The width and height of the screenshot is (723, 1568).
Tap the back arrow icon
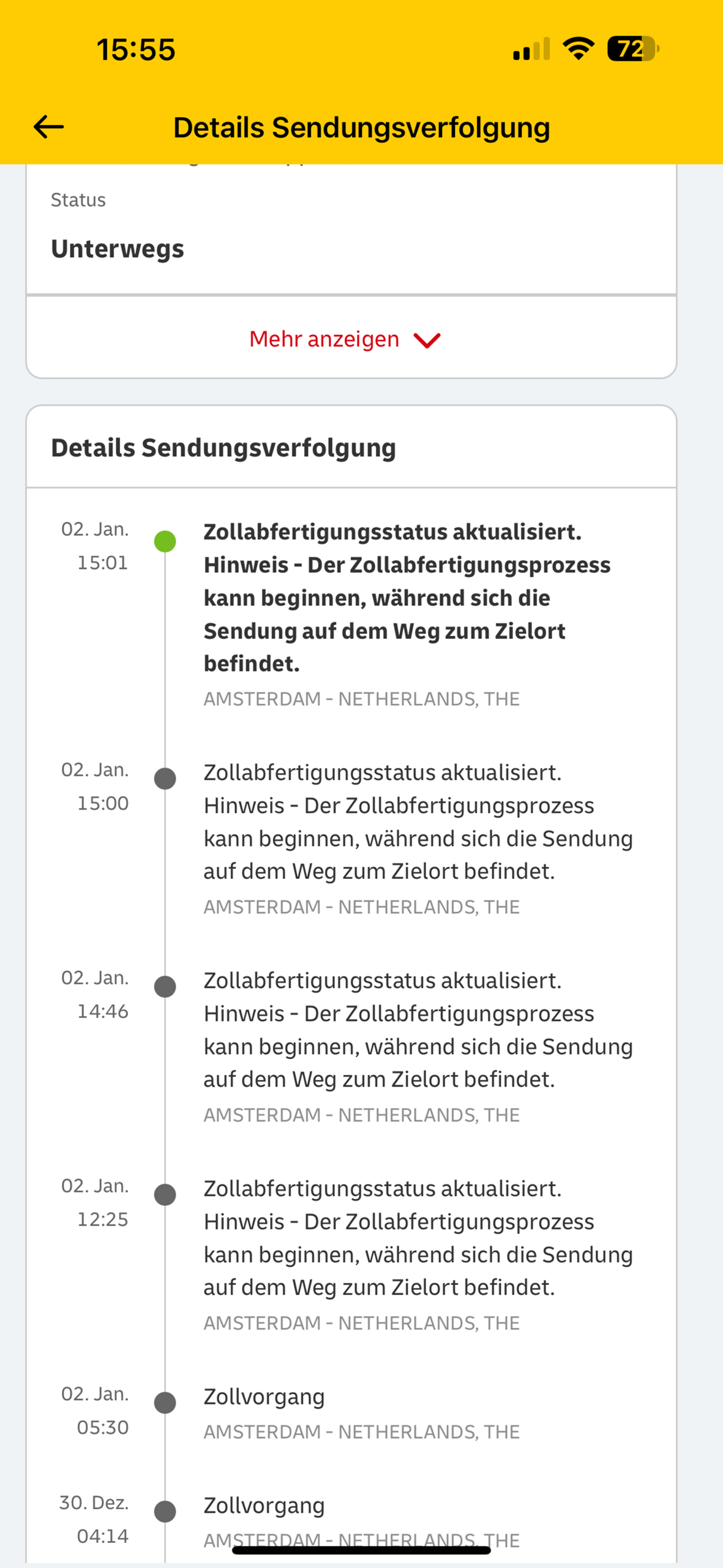pos(48,127)
